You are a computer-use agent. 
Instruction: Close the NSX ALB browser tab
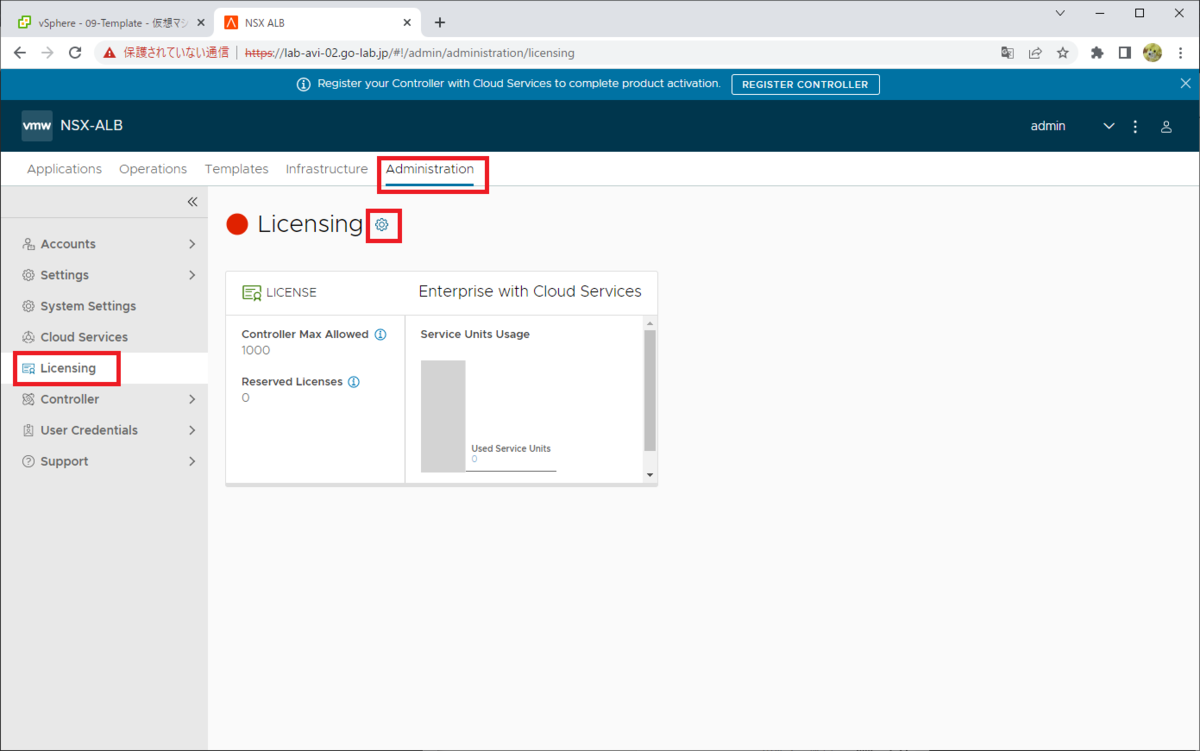pyautogui.click(x=407, y=22)
